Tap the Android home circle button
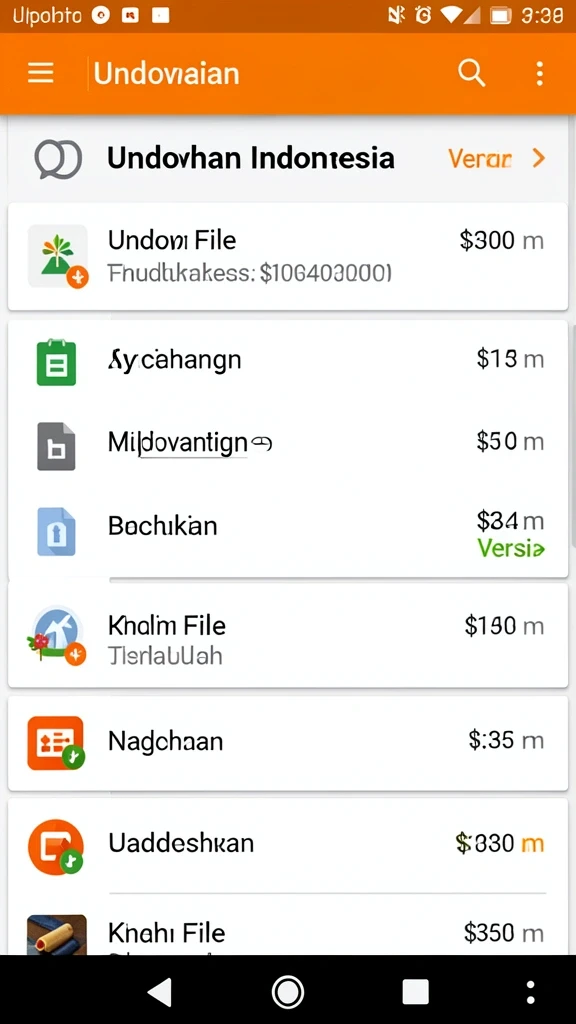The image size is (576, 1024). [x=288, y=992]
